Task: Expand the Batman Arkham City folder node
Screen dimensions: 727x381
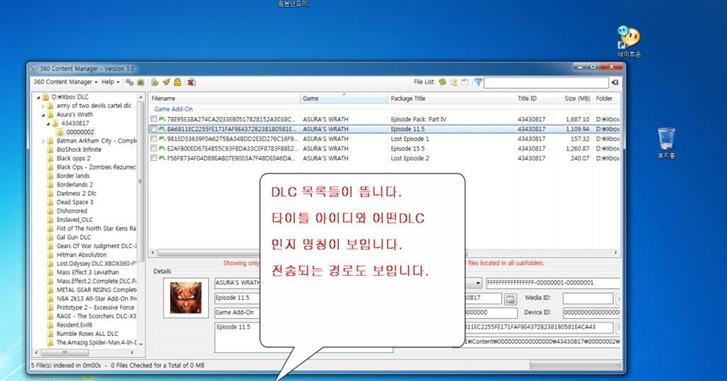Action: tap(43, 141)
